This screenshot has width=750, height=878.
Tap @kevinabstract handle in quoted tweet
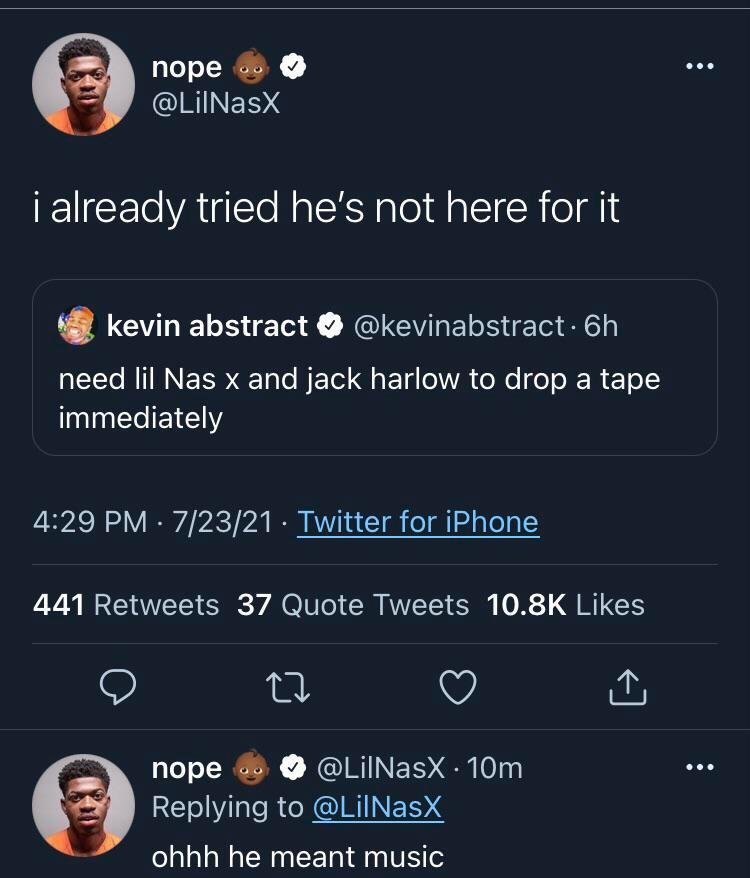pyautogui.click(x=459, y=326)
